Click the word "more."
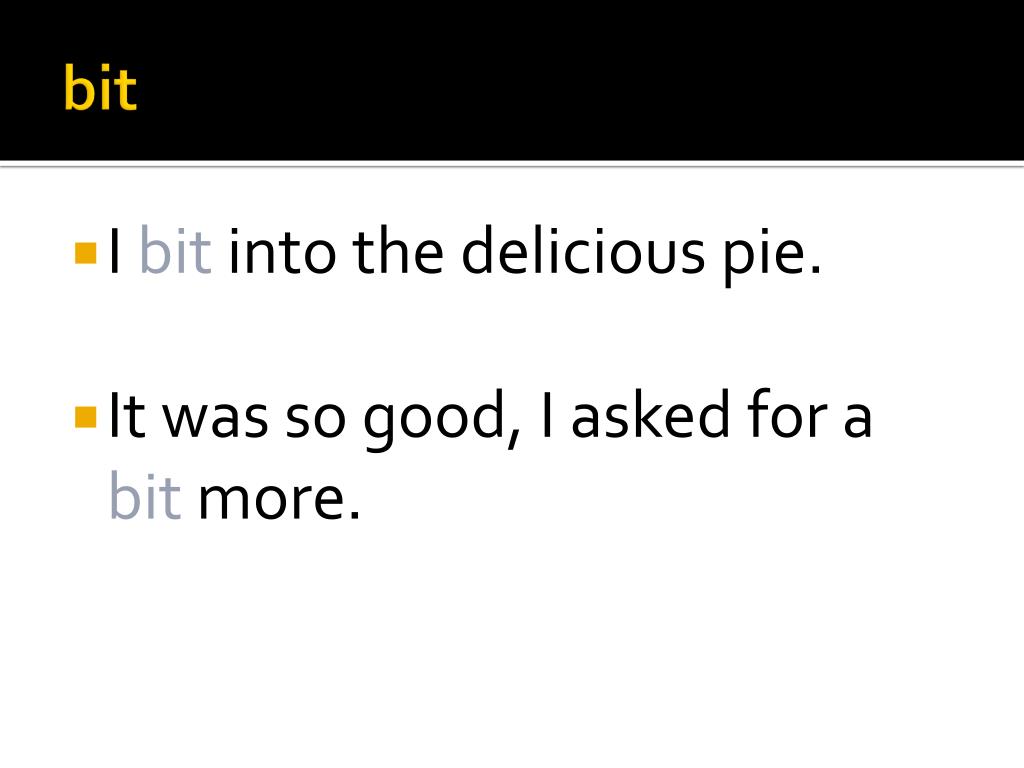 coord(279,500)
